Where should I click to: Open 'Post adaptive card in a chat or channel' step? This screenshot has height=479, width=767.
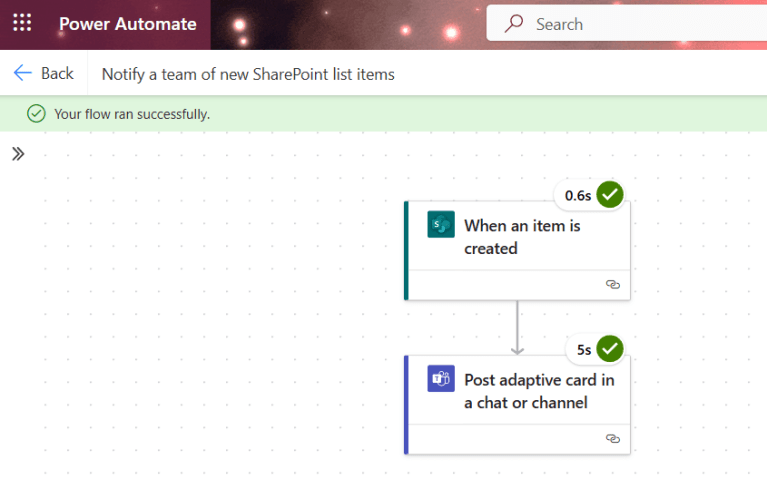(x=518, y=405)
